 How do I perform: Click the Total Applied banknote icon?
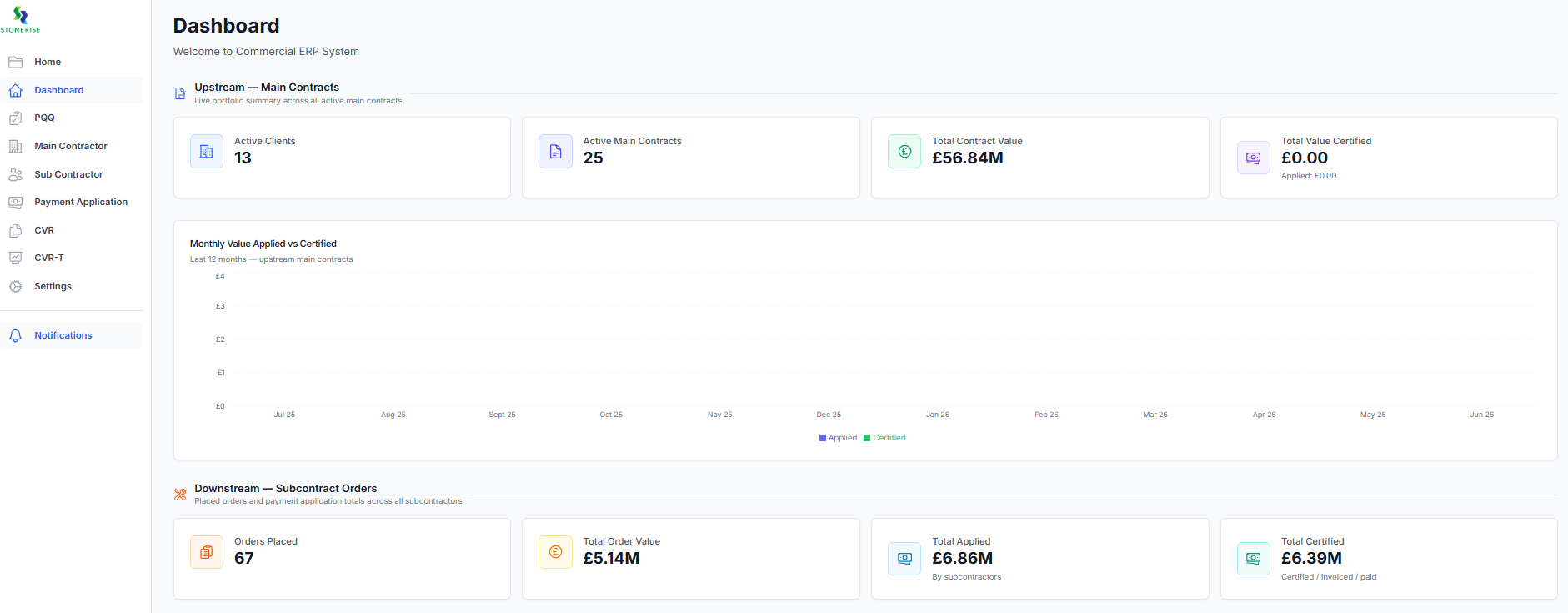point(904,559)
